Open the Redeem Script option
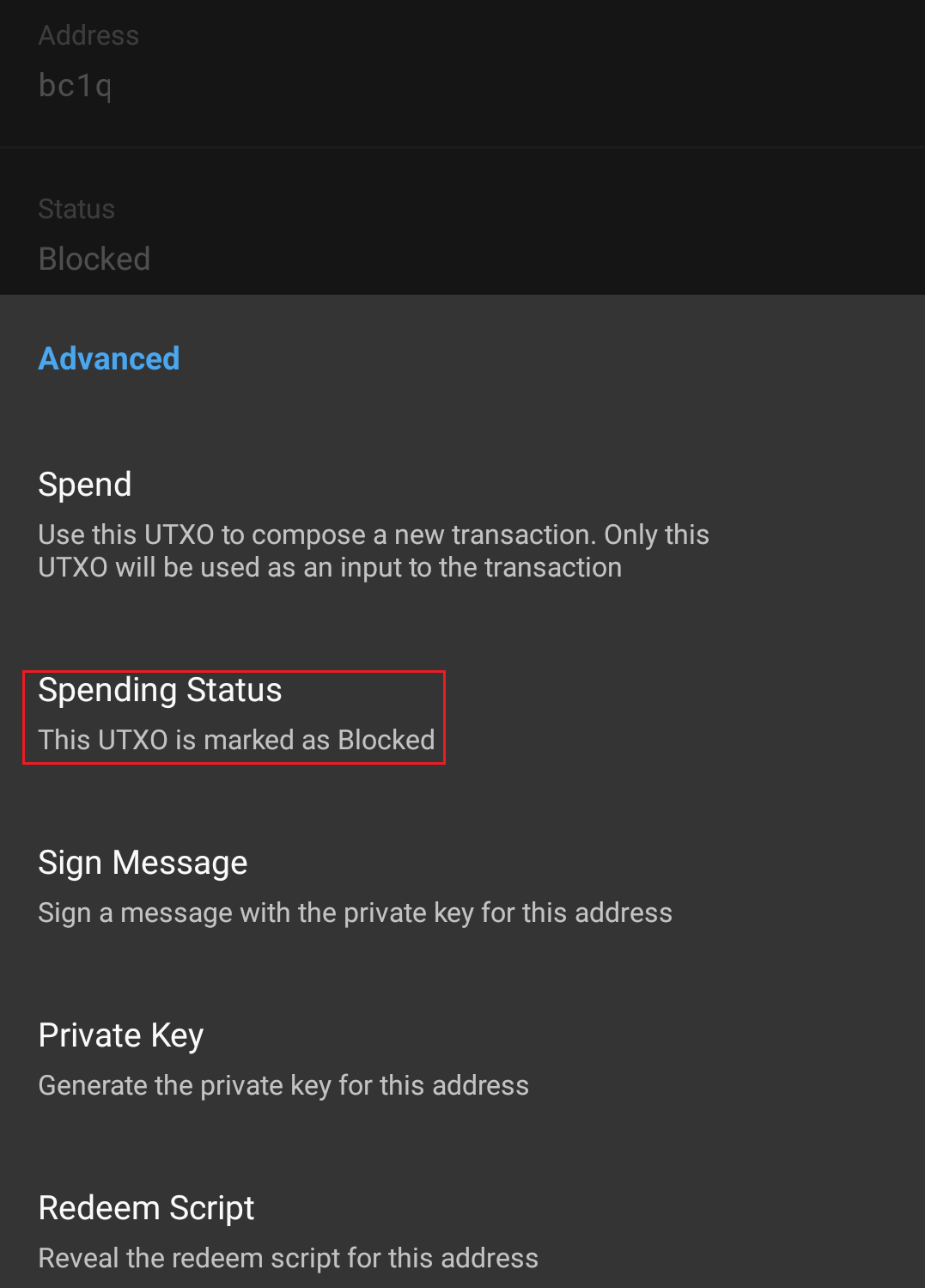Image resolution: width=925 pixels, height=1288 pixels. click(x=462, y=1233)
